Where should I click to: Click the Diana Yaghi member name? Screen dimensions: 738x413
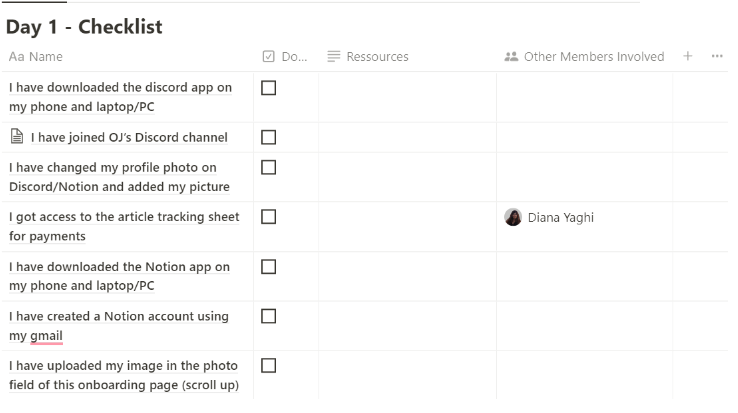(x=560, y=217)
